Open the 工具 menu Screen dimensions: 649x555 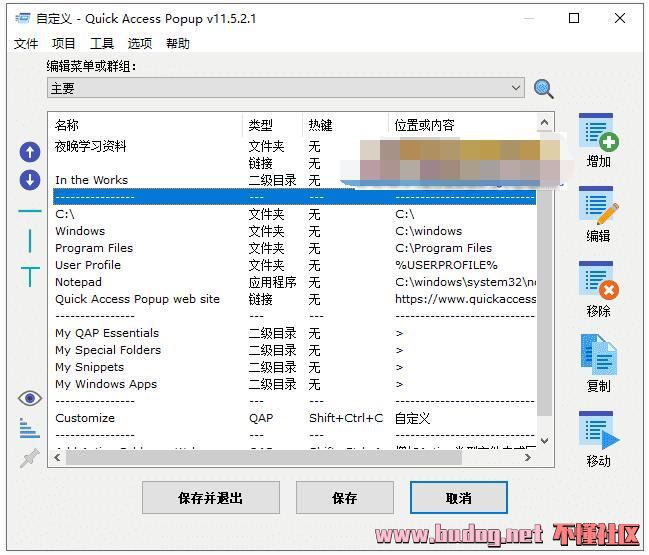coord(102,44)
